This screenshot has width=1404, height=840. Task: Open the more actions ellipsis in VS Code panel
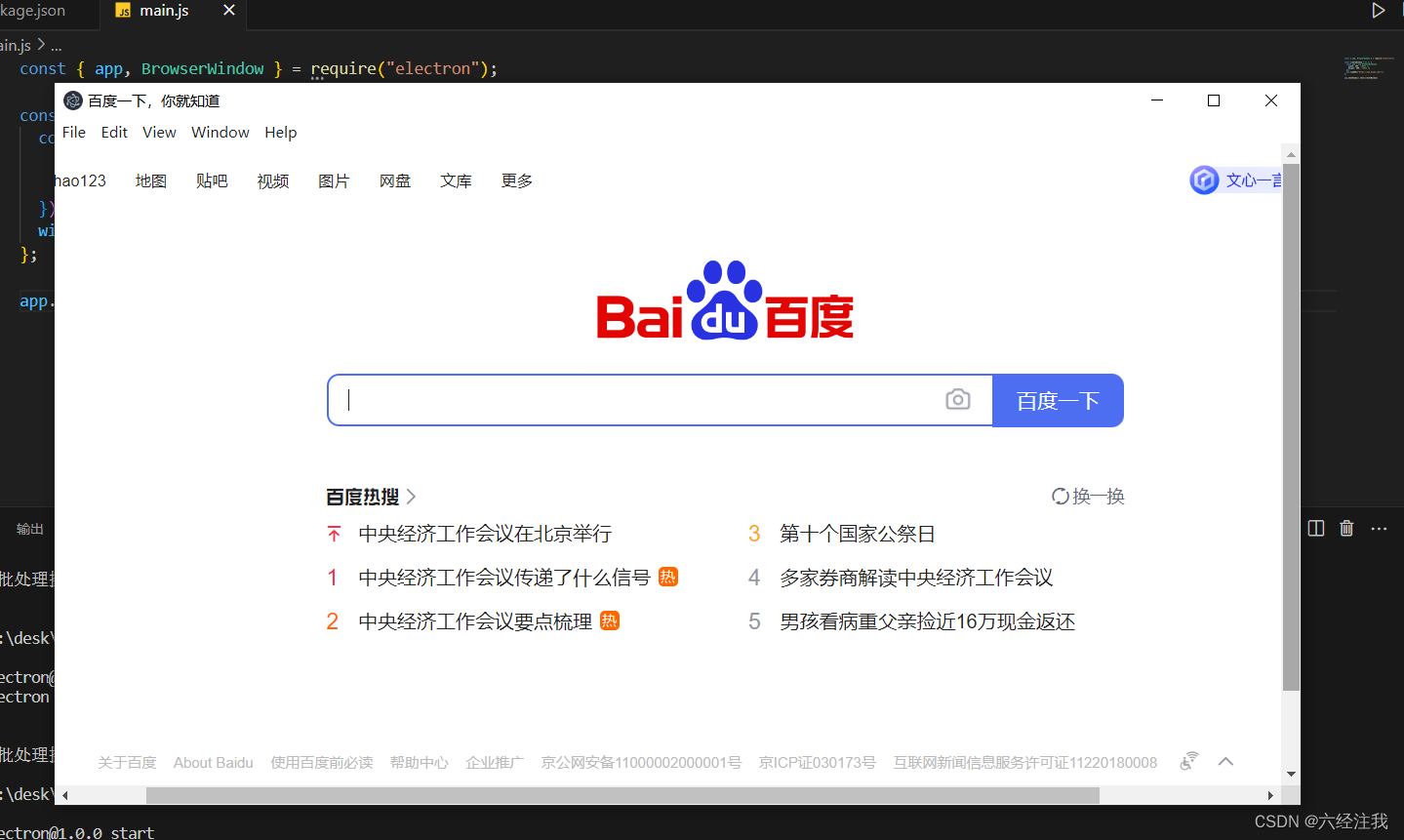1379,528
